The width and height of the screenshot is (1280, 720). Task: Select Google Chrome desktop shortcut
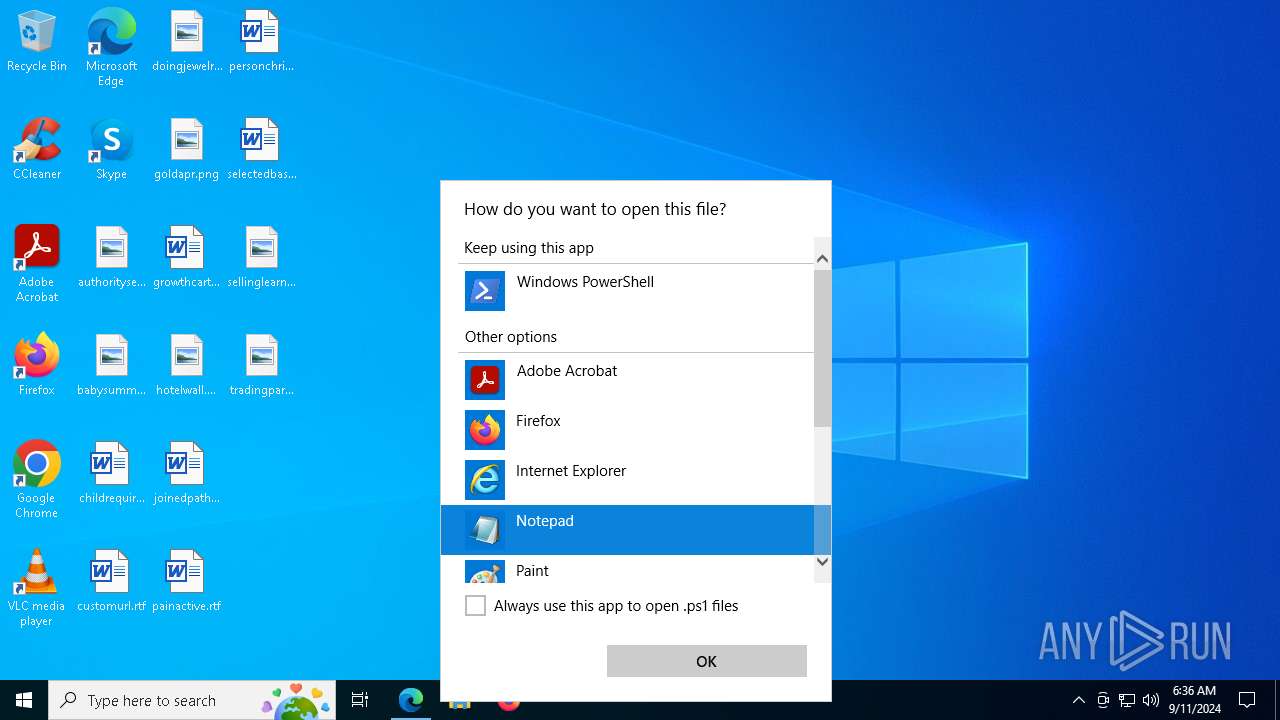tap(37, 479)
